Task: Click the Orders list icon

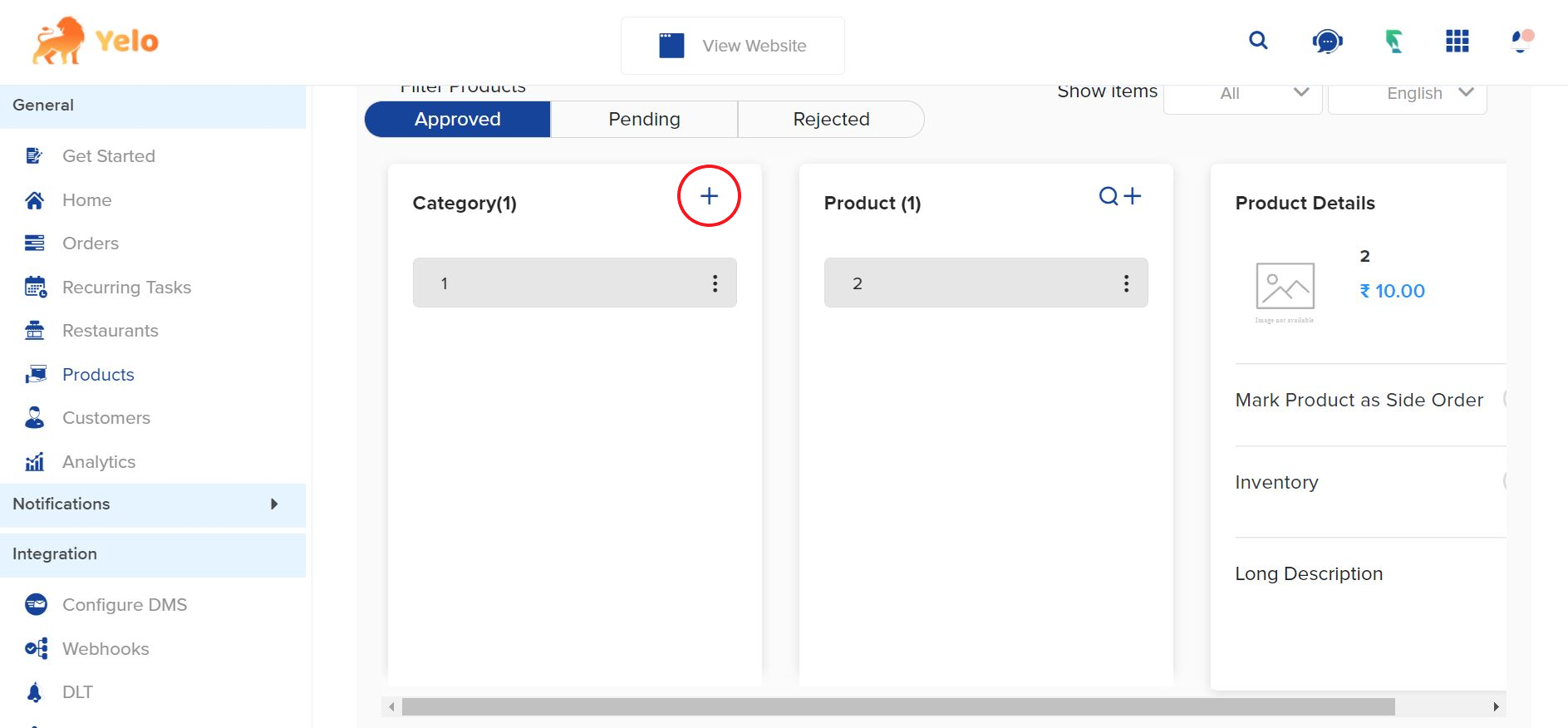Action: pos(34,243)
